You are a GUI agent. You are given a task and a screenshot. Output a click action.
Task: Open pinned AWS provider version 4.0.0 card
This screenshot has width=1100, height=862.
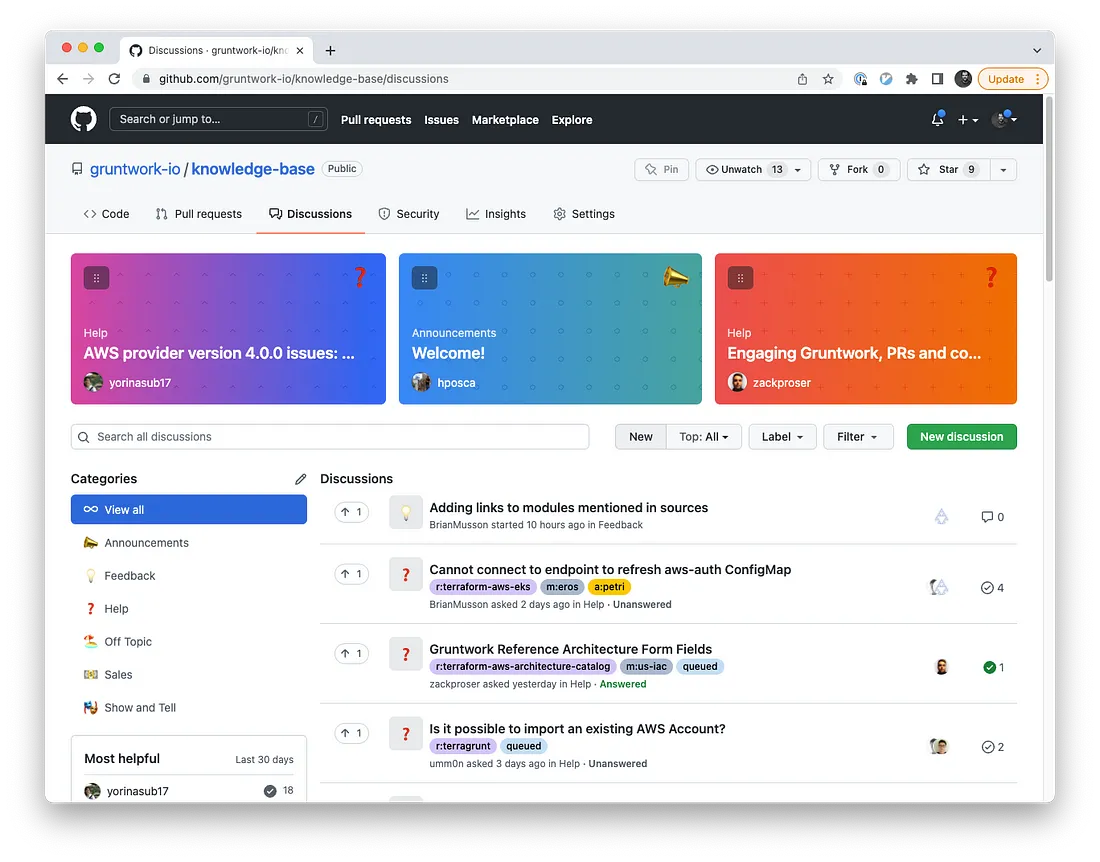pyautogui.click(x=228, y=328)
